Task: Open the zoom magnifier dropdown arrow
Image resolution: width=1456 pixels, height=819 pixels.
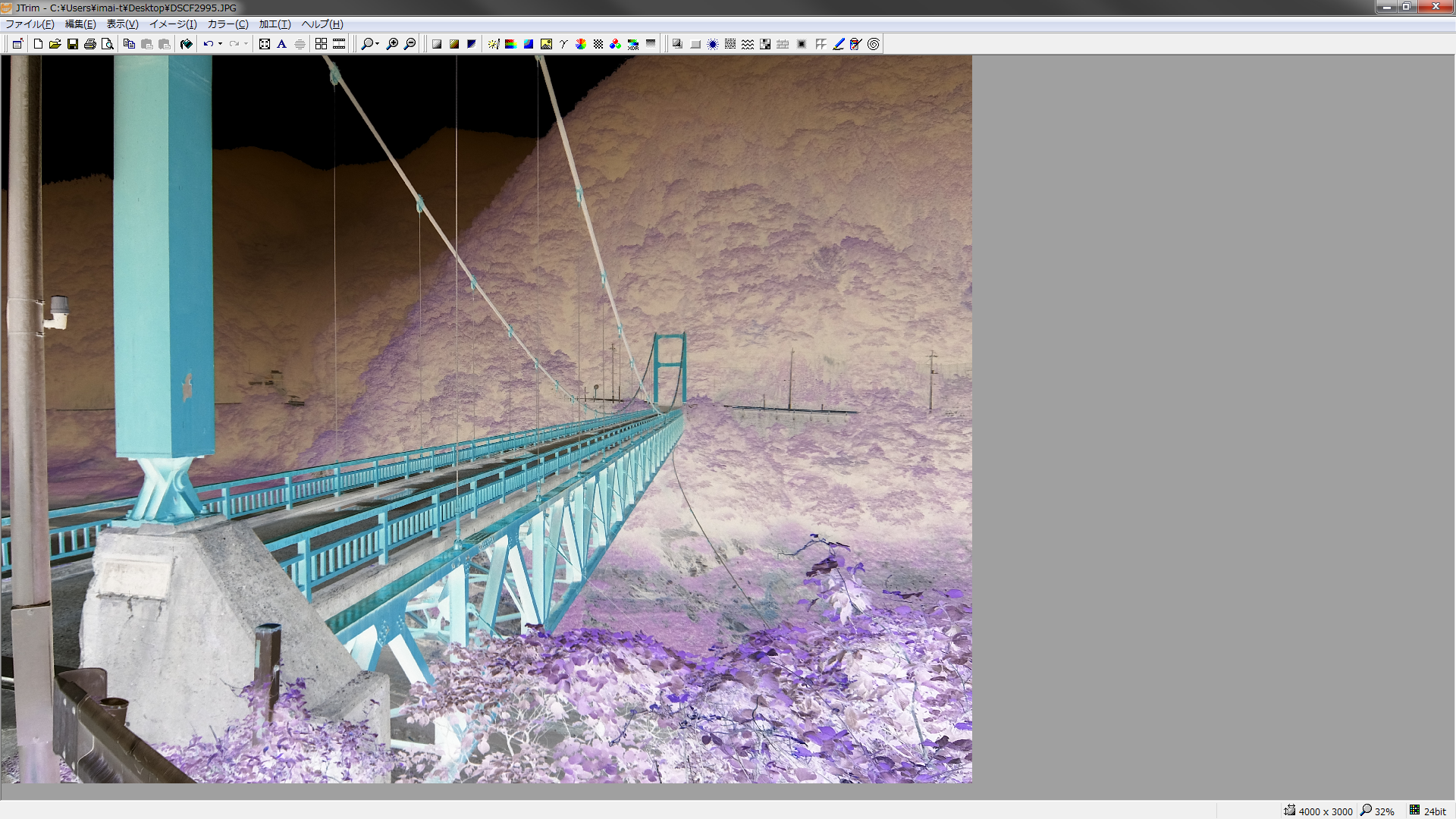Action: pyautogui.click(x=377, y=44)
